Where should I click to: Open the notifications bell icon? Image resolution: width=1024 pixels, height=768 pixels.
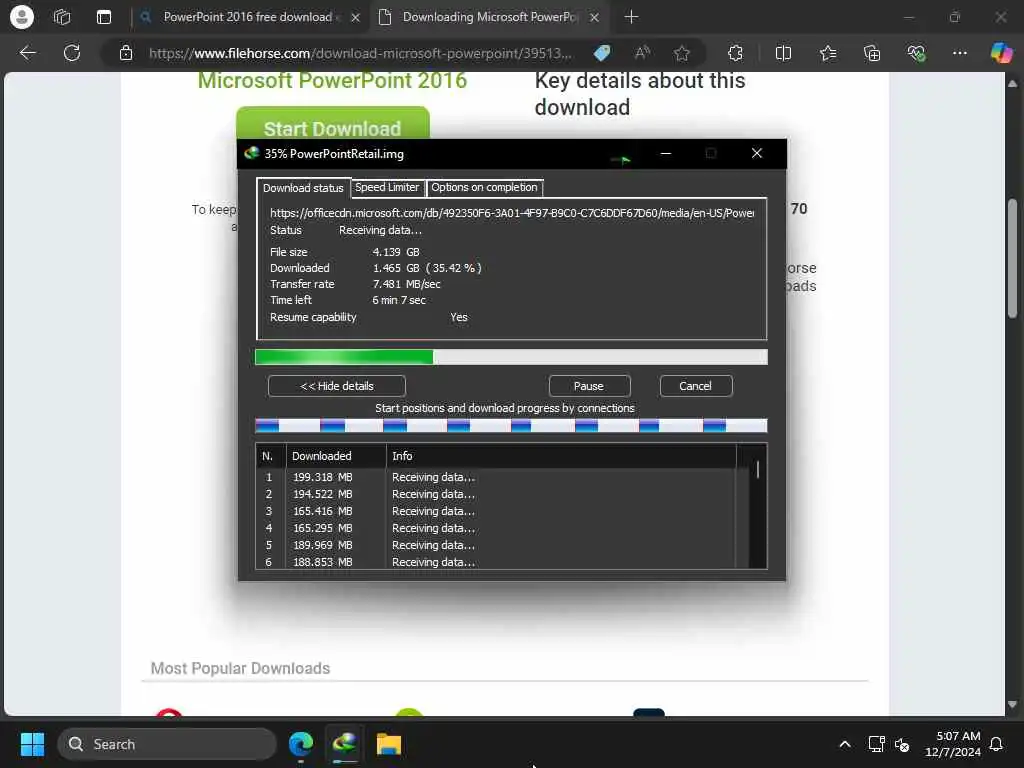[x=997, y=744]
